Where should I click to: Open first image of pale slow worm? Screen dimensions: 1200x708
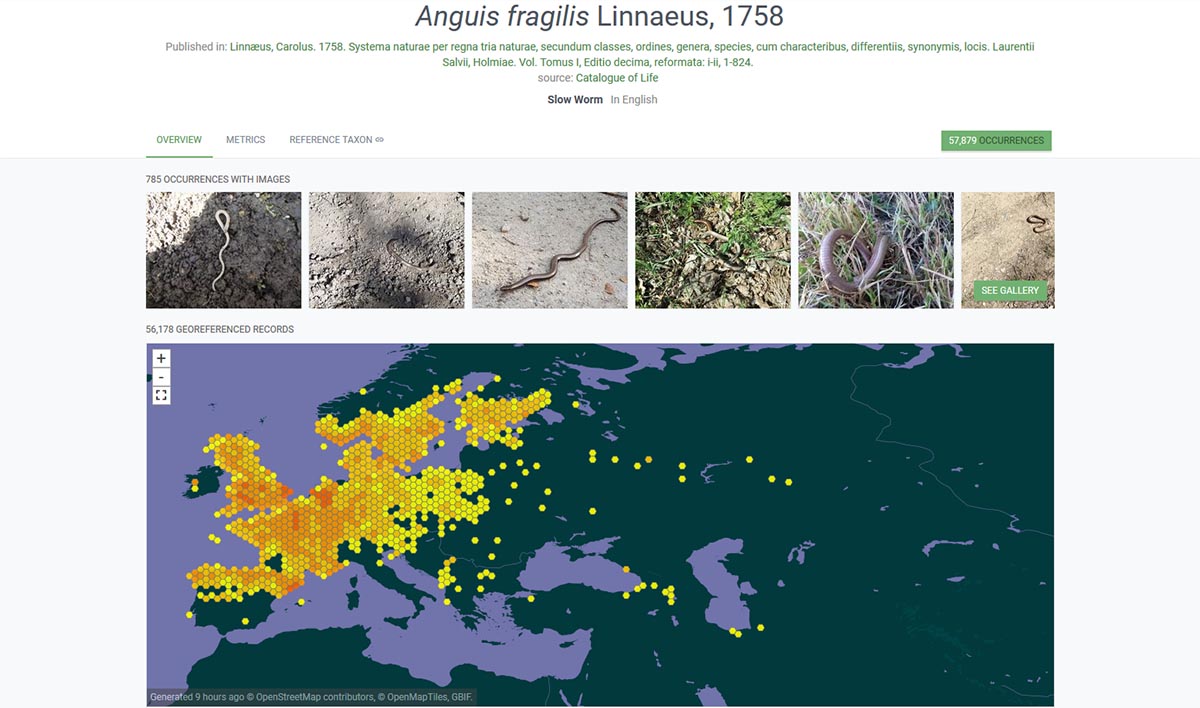[223, 250]
